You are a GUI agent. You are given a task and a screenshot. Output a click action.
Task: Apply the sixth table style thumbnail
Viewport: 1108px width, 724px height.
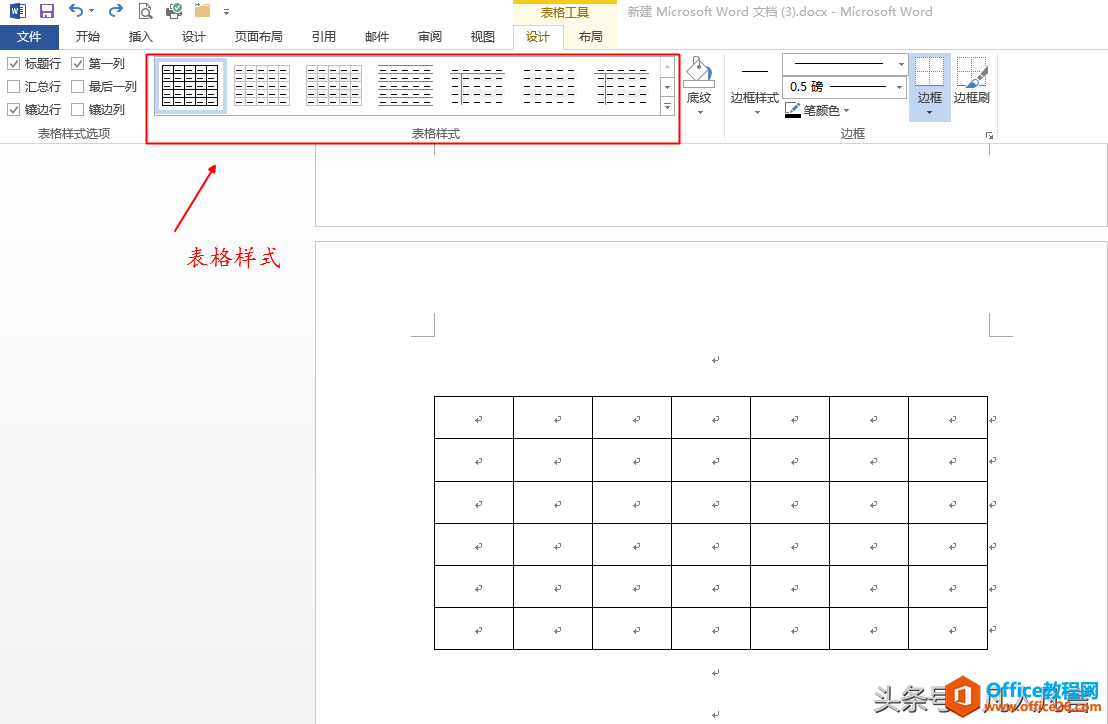pos(549,85)
